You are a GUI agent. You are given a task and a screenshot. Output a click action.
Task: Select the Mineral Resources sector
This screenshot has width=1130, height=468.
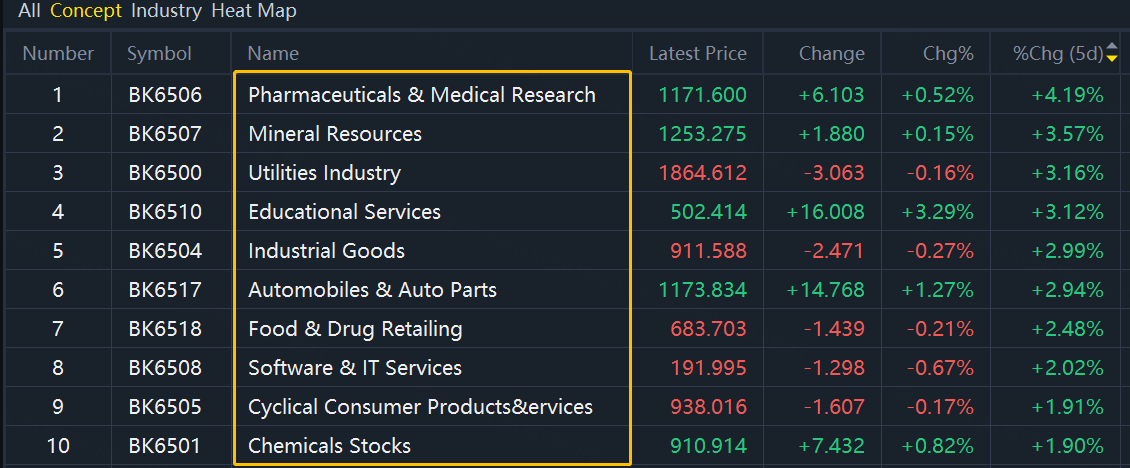click(335, 134)
